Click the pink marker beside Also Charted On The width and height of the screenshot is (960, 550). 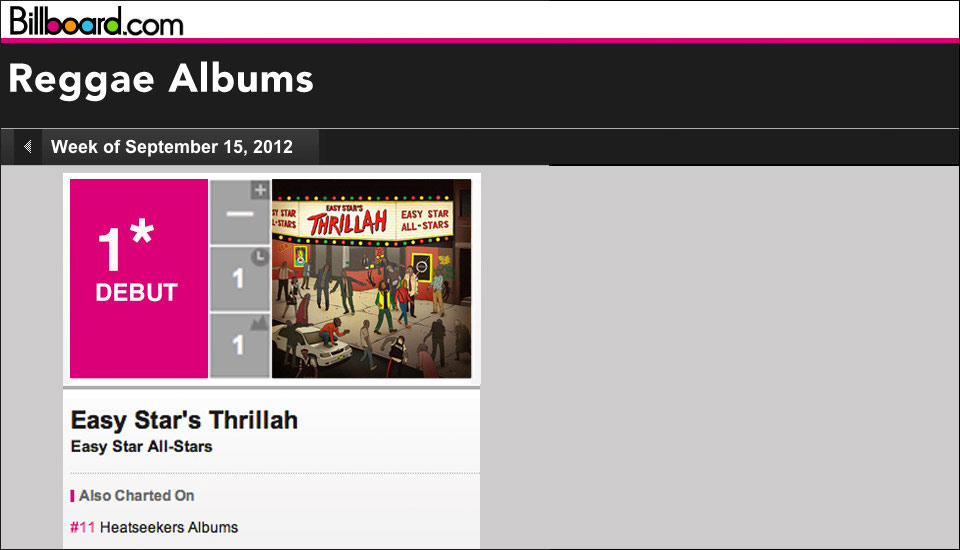point(72,495)
